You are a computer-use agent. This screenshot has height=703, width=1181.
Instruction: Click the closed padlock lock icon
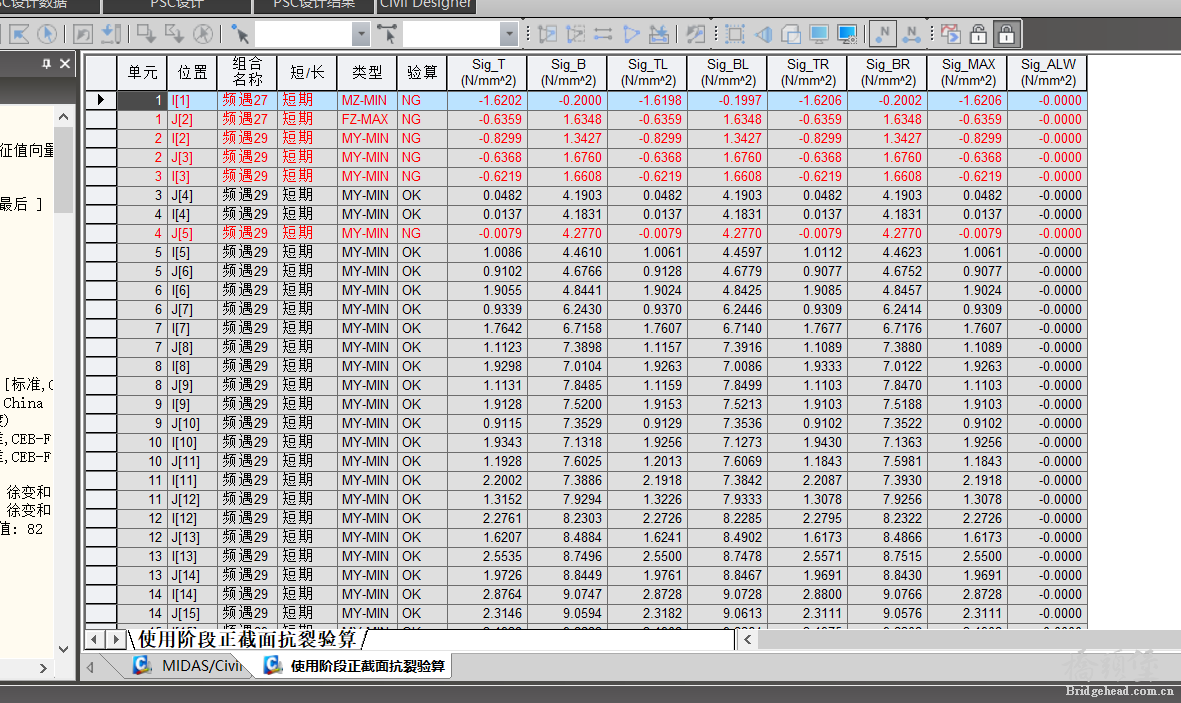pos(1006,34)
